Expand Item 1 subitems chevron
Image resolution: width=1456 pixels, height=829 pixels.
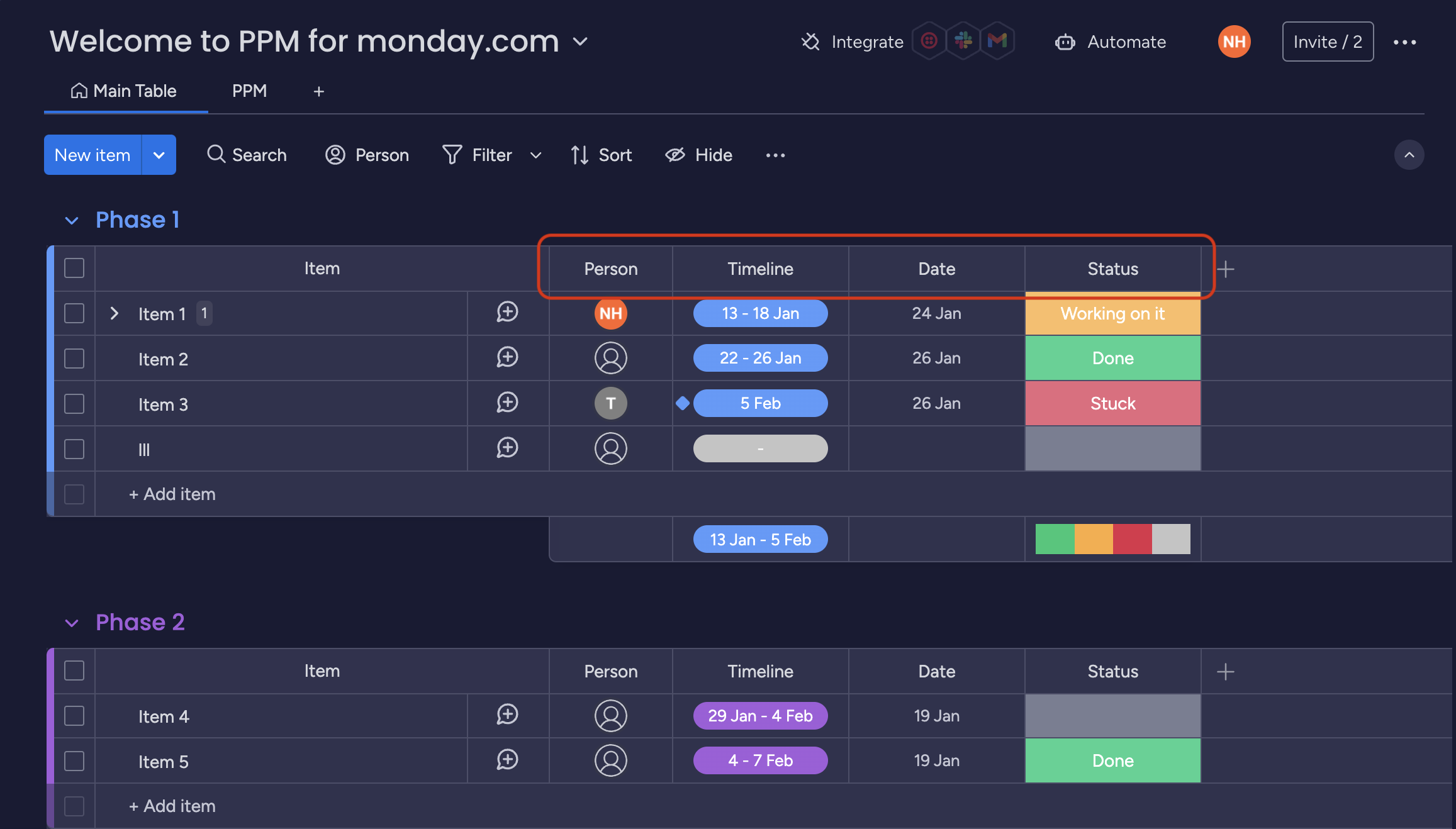[x=114, y=313]
